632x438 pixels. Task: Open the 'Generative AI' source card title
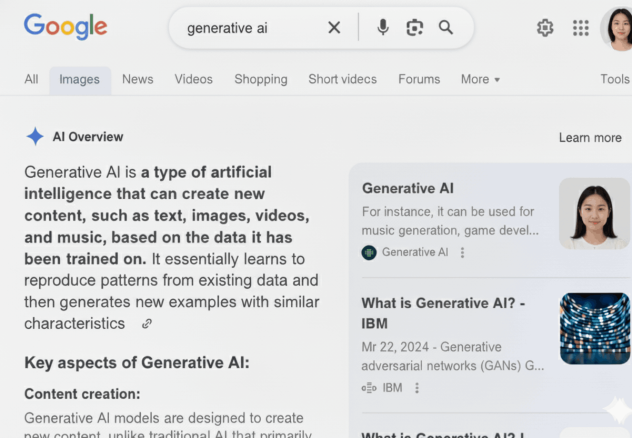[408, 188]
